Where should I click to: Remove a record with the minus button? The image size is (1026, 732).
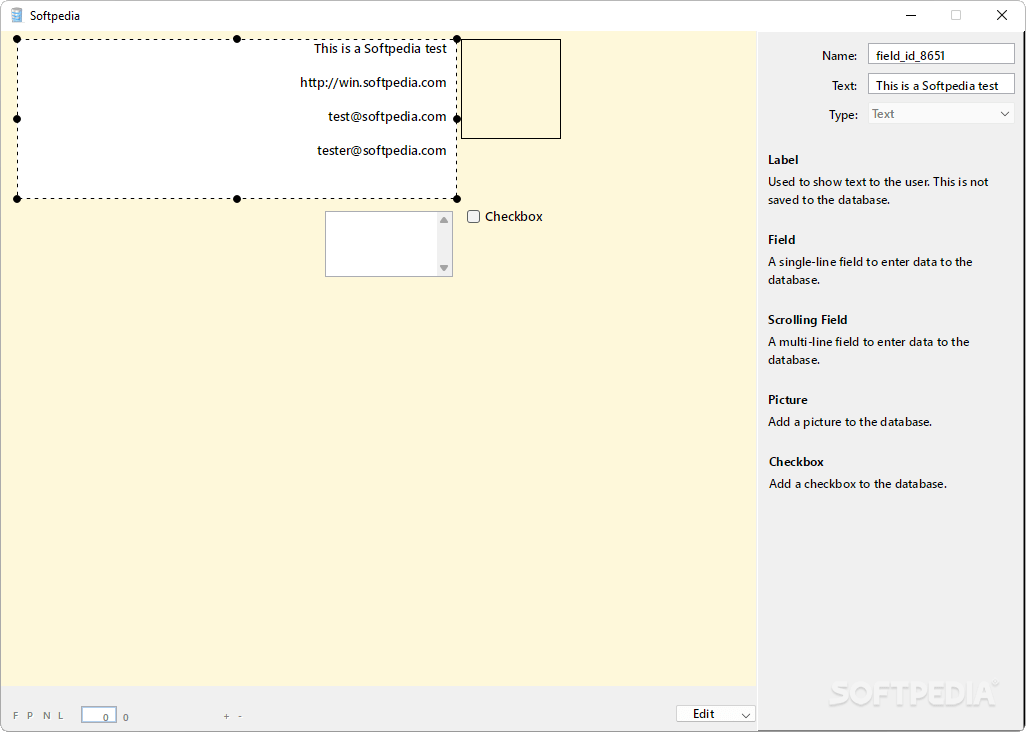(x=240, y=716)
